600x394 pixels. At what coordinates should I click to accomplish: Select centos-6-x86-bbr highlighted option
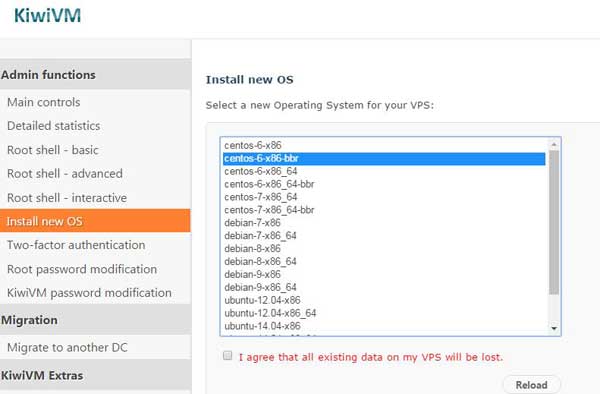click(x=384, y=158)
